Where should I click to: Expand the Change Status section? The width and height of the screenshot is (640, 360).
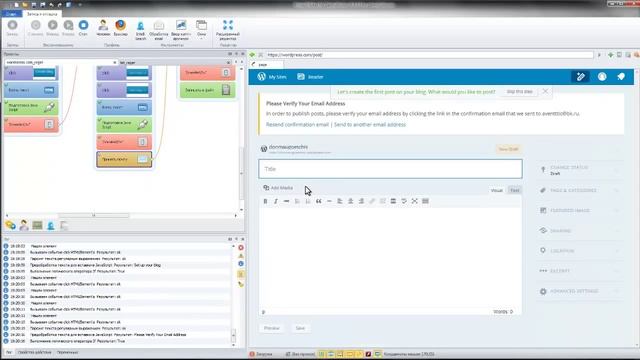coord(580,170)
